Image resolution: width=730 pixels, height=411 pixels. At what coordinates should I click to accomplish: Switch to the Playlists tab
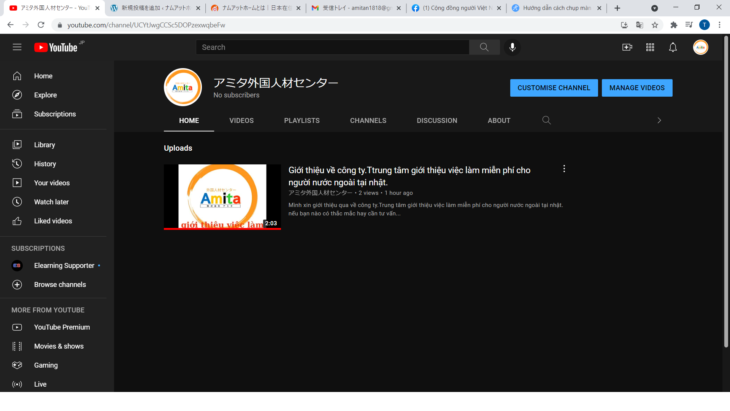302,121
